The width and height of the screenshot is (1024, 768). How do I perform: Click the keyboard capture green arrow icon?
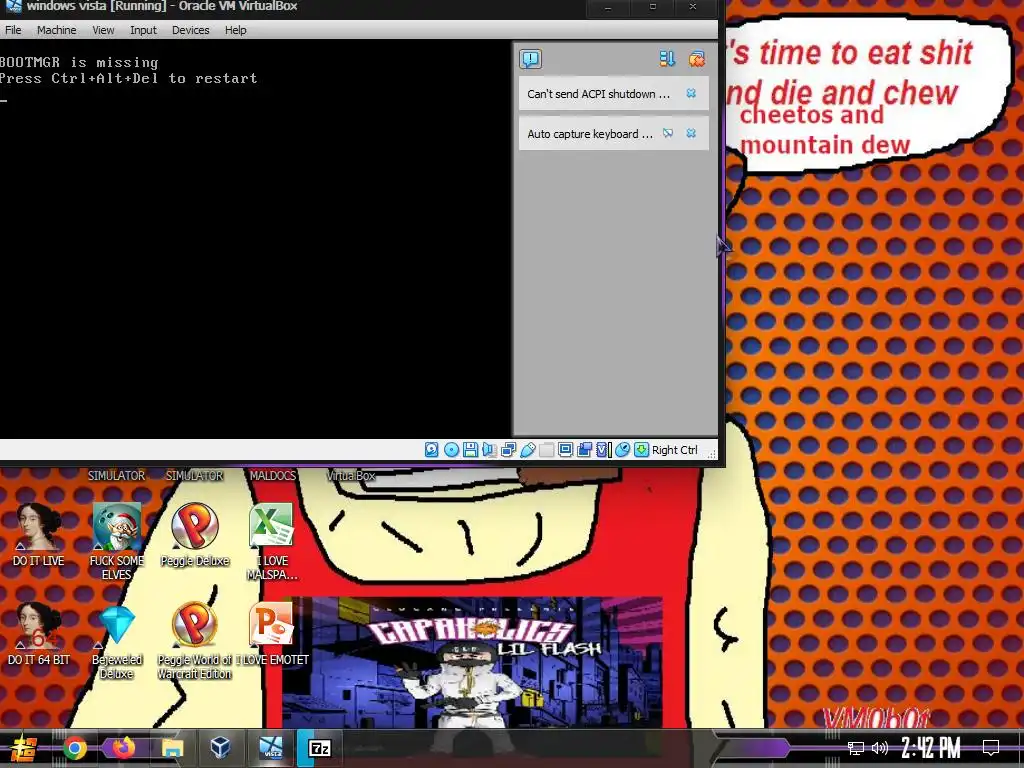(641, 449)
